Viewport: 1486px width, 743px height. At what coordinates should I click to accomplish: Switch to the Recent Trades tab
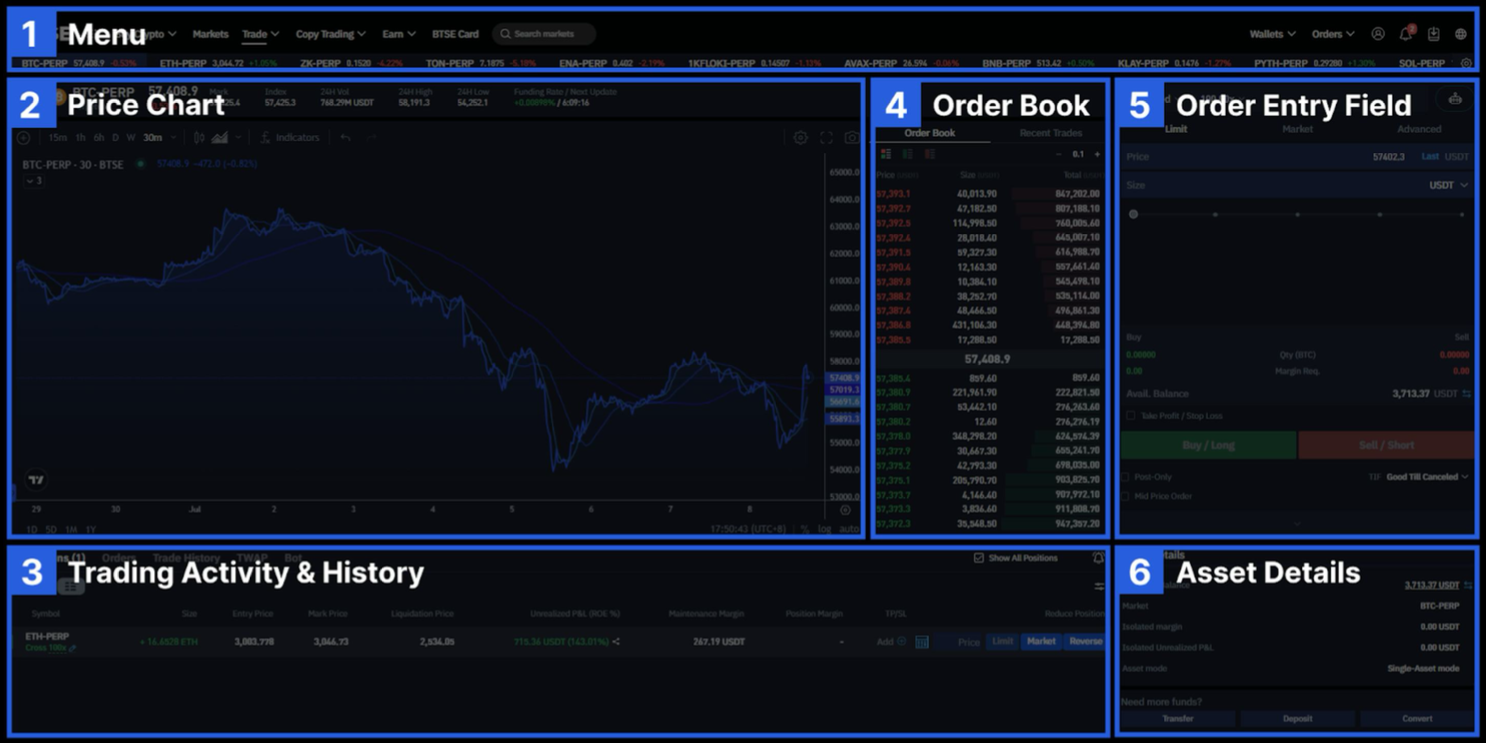1050,133
